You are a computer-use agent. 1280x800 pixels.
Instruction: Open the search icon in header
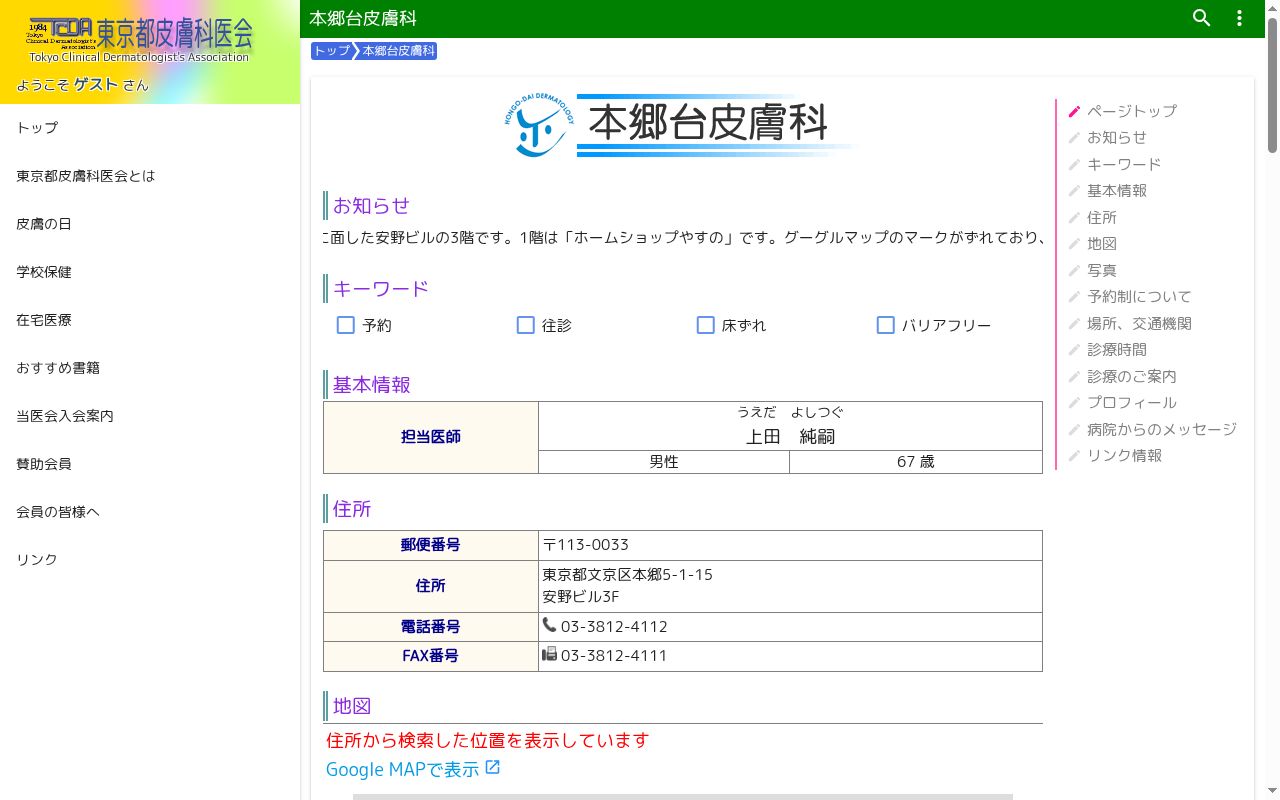pos(1202,18)
